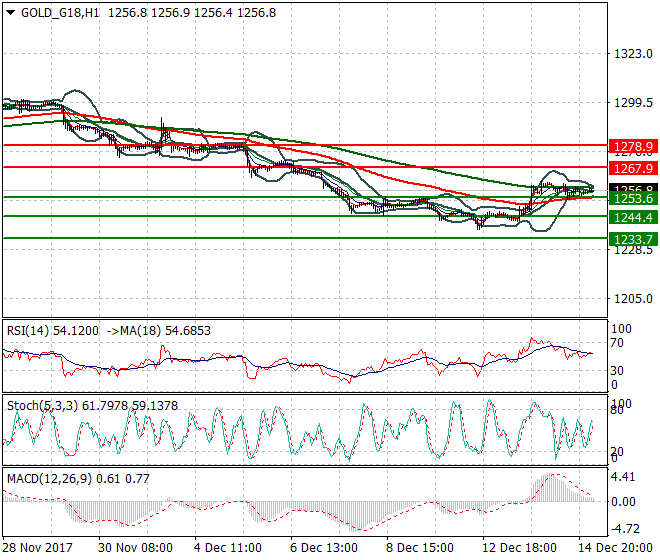This screenshot has width=660, height=560.
Task: Select the MA(18) 54.6853 label
Action: click(x=165, y=331)
